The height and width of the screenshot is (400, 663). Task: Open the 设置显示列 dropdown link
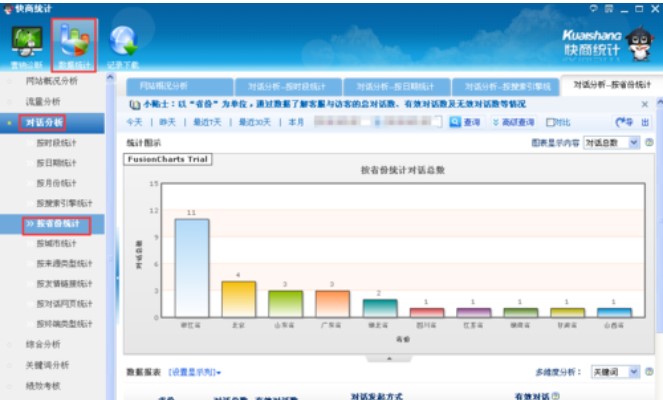pos(195,372)
